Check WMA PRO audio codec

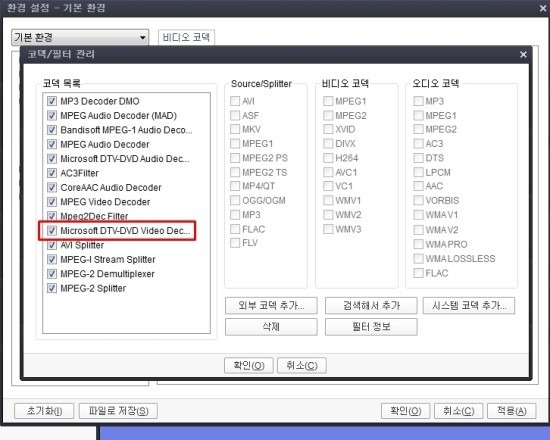(418, 244)
